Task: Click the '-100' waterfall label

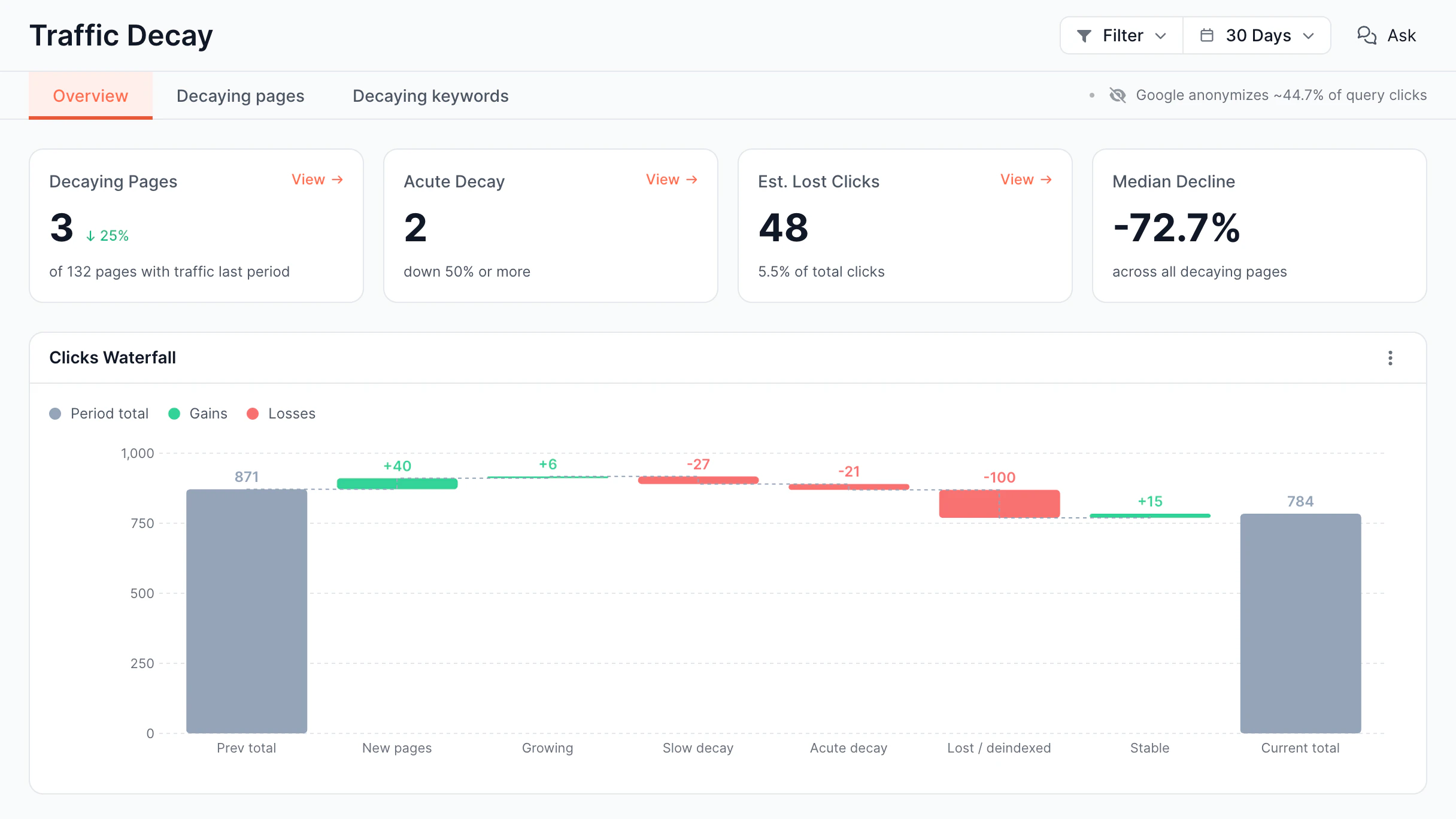Action: click(999, 477)
